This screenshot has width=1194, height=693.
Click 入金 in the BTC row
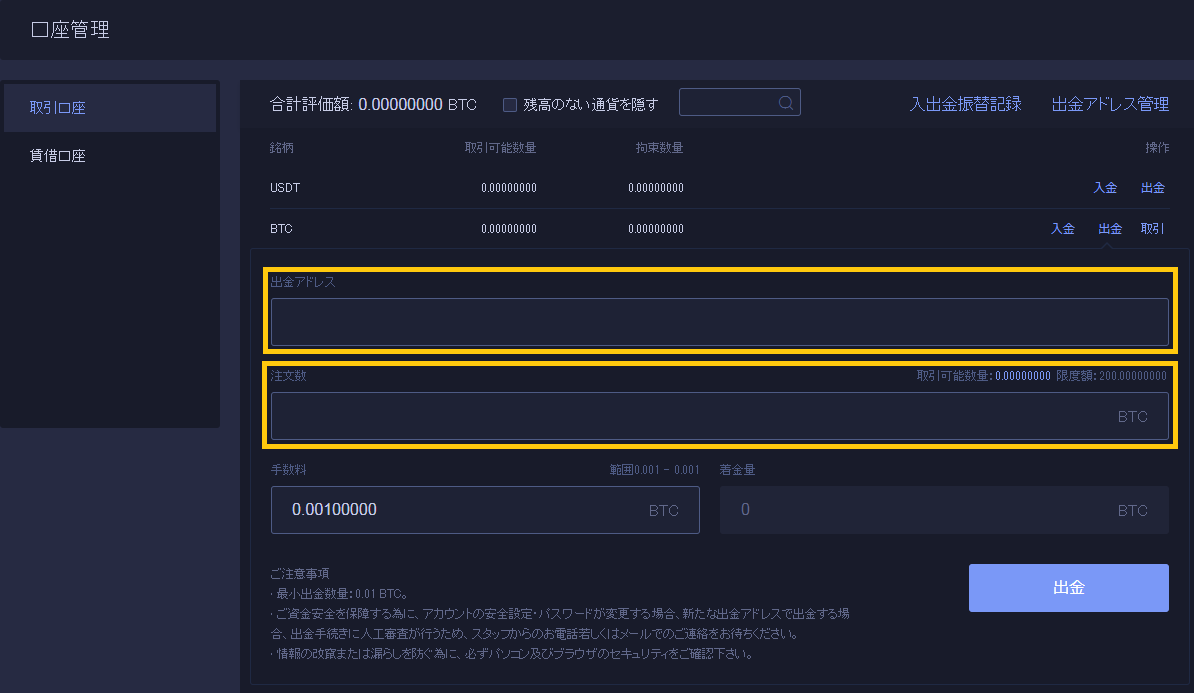(1062, 229)
